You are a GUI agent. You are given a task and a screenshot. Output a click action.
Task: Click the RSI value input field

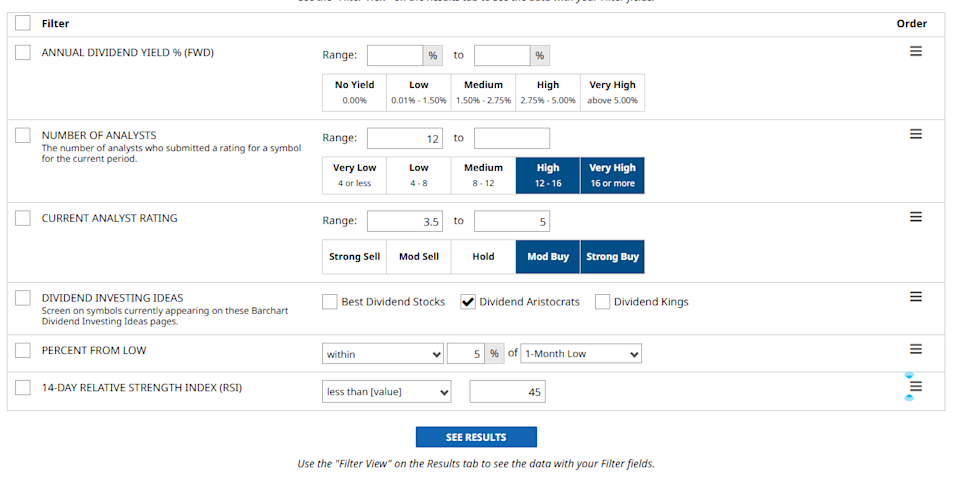pyautogui.click(x=507, y=392)
